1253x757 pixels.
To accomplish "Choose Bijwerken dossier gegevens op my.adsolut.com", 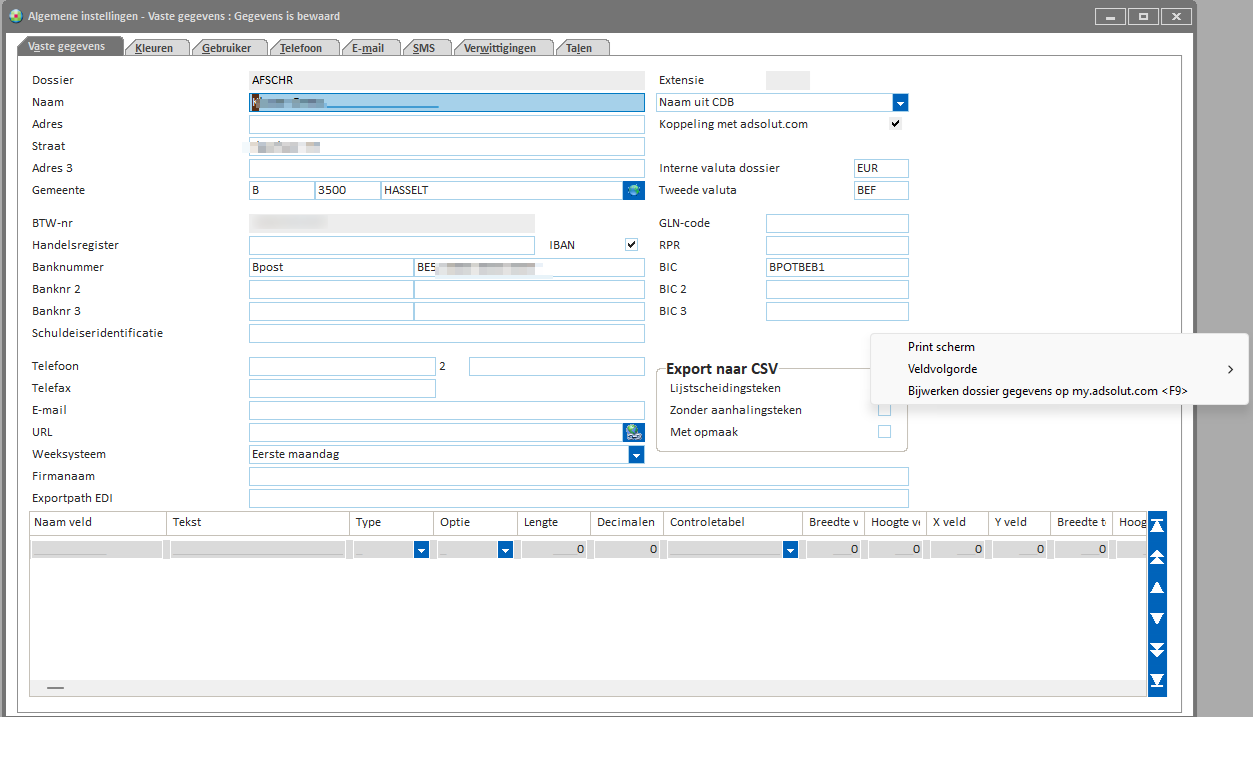I will [x=1047, y=391].
